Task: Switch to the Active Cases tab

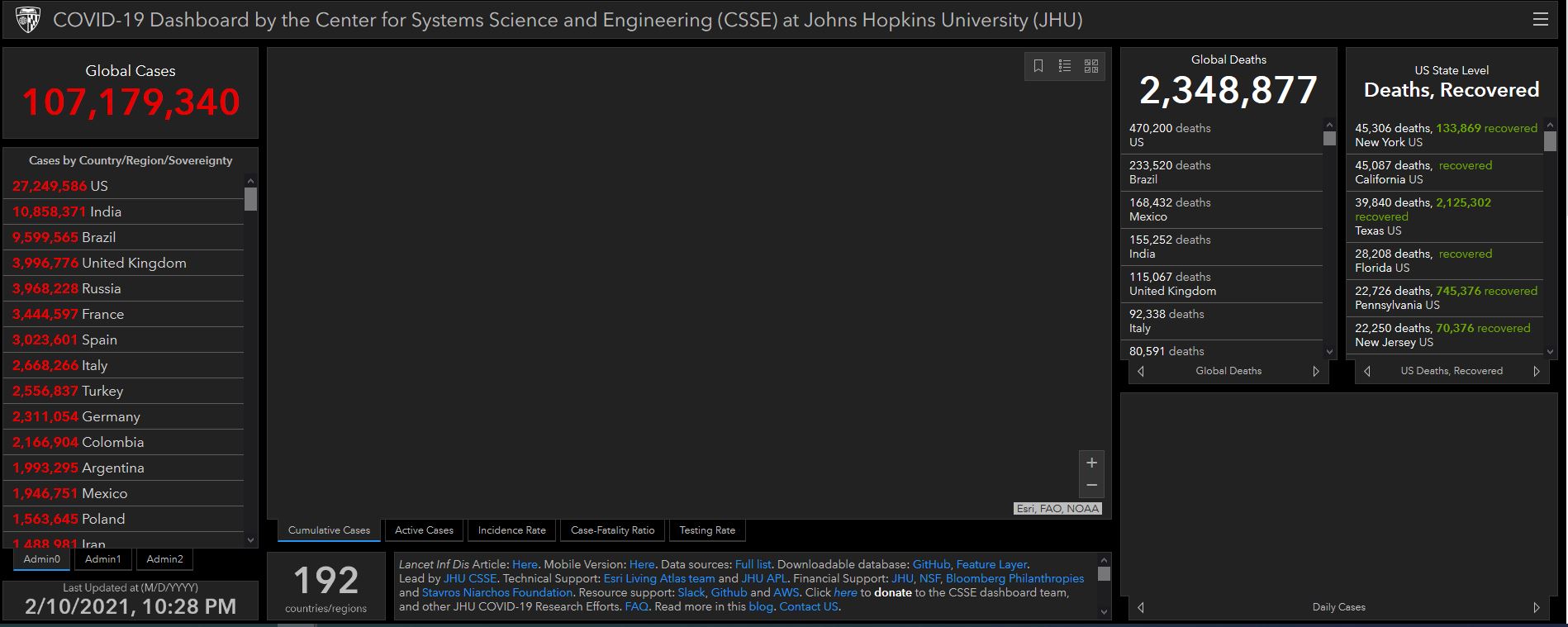Action: 424,530
